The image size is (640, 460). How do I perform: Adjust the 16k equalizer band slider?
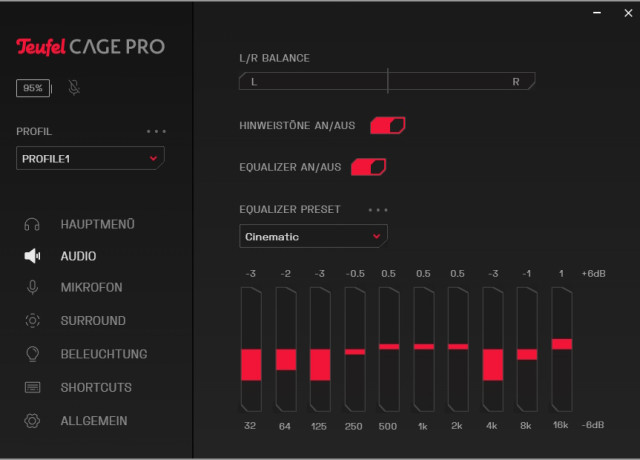[x=562, y=343]
